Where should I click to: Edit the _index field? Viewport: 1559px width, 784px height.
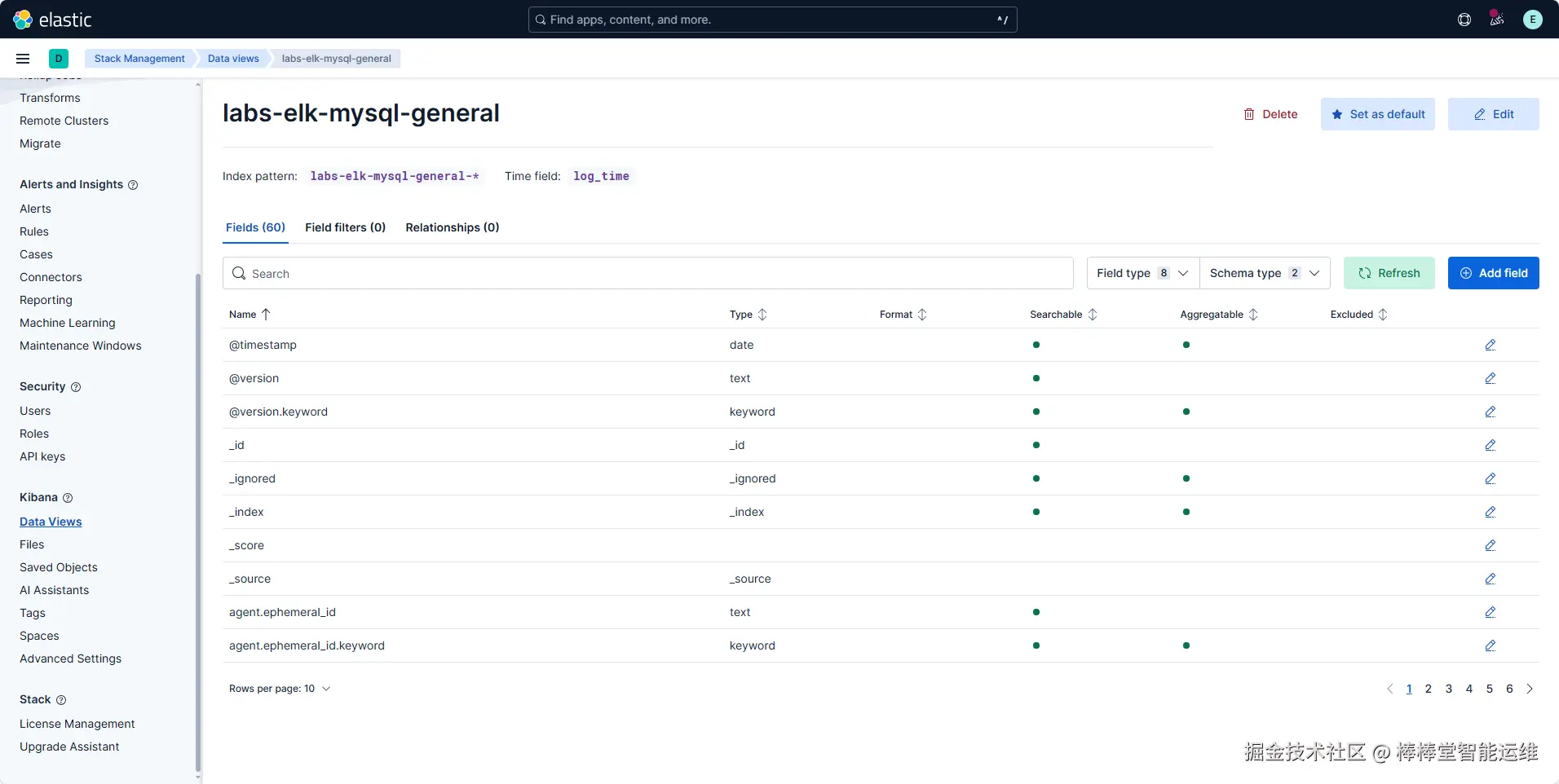[1491, 512]
